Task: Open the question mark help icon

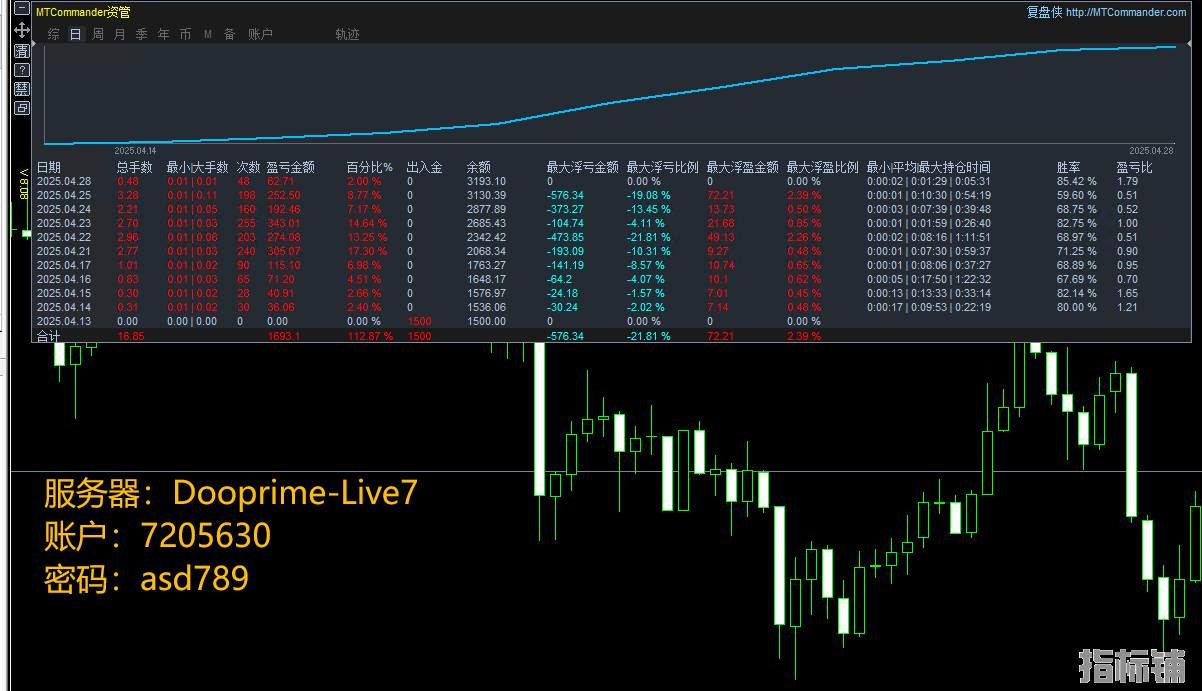Action: [22, 70]
